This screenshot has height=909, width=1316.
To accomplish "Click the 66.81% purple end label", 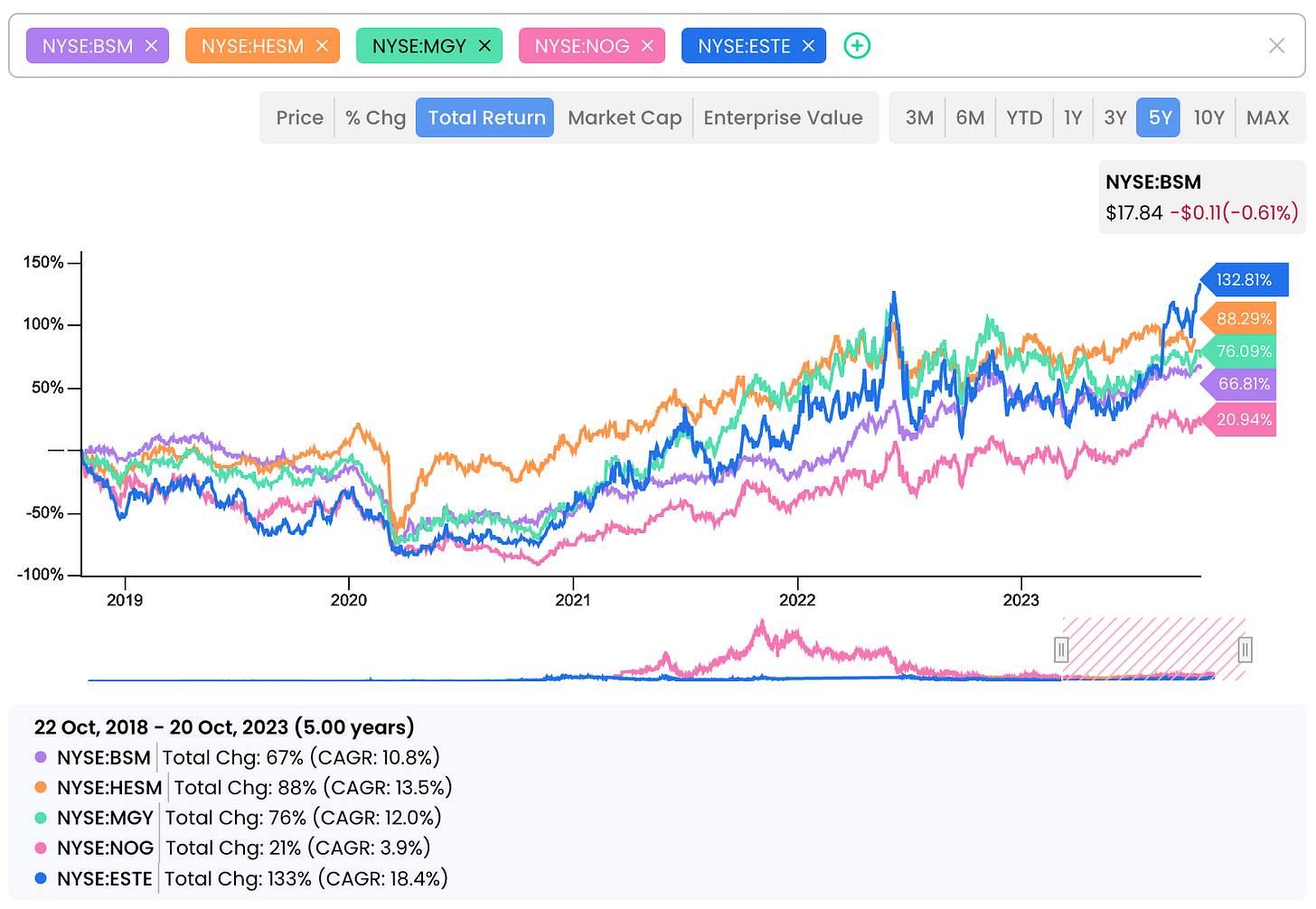I will click(1240, 384).
